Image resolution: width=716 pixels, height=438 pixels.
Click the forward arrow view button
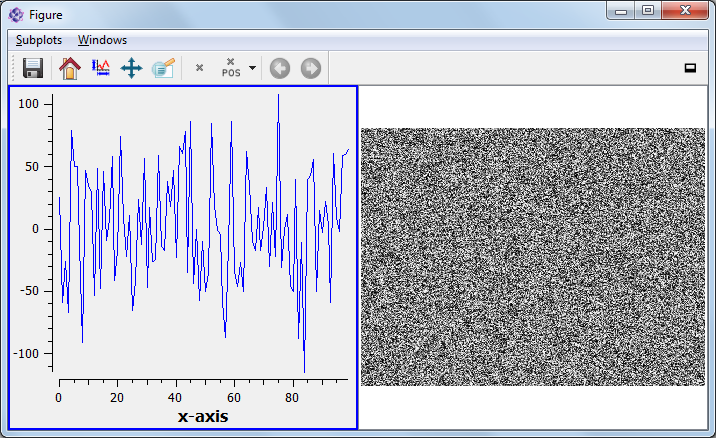click(x=311, y=68)
